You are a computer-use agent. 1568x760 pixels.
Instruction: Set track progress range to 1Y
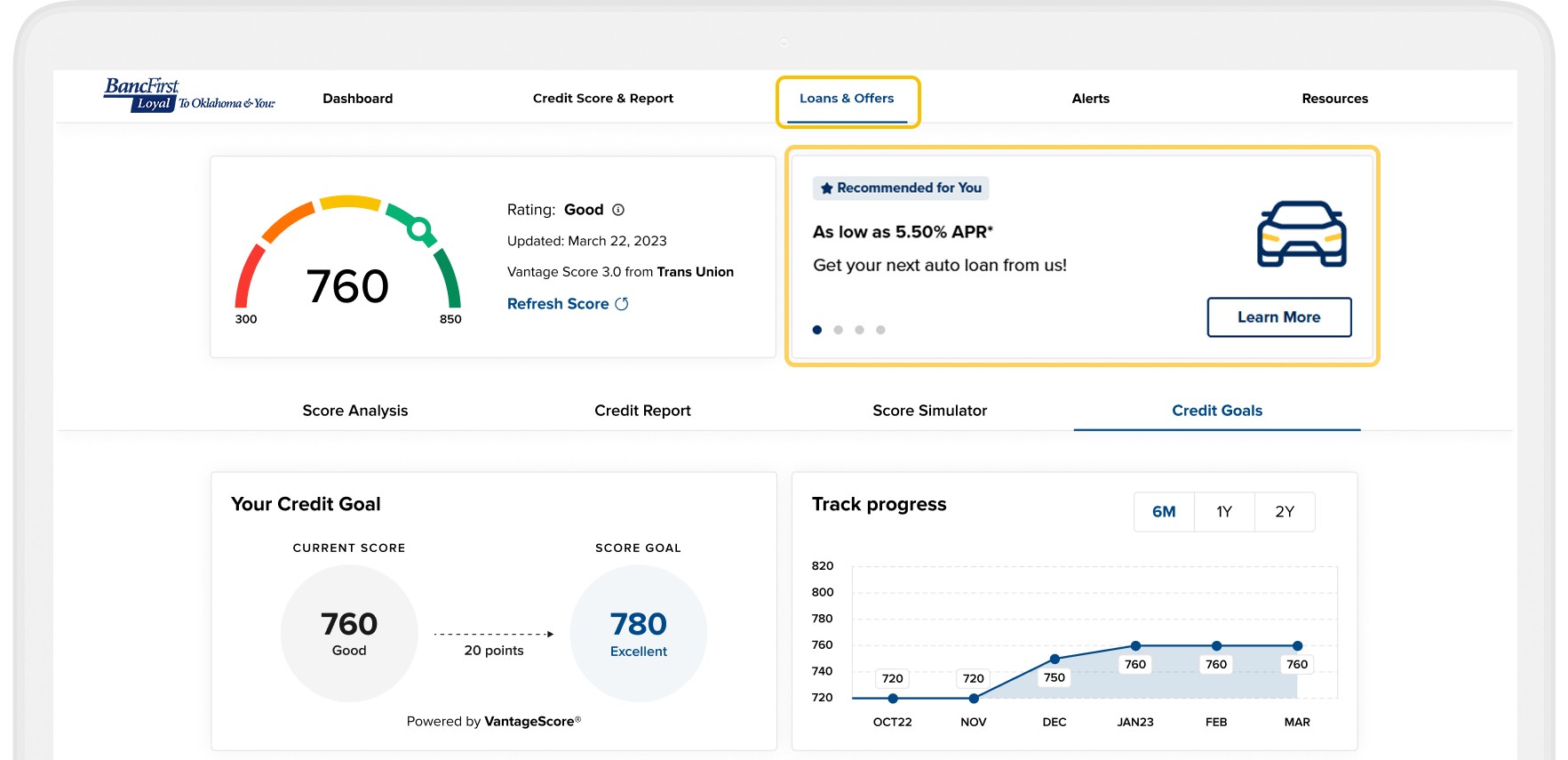click(1224, 512)
